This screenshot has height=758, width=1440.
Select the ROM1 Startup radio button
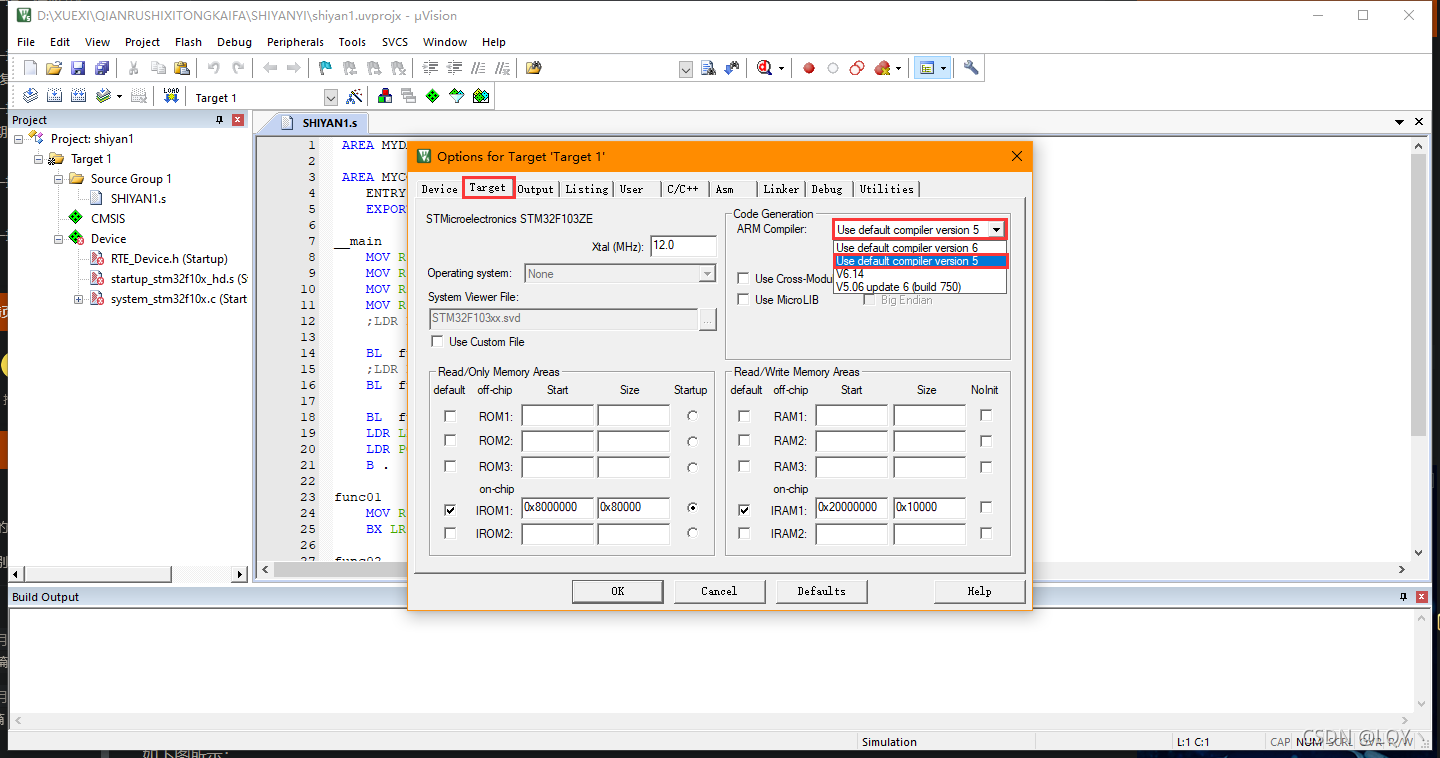(692, 415)
